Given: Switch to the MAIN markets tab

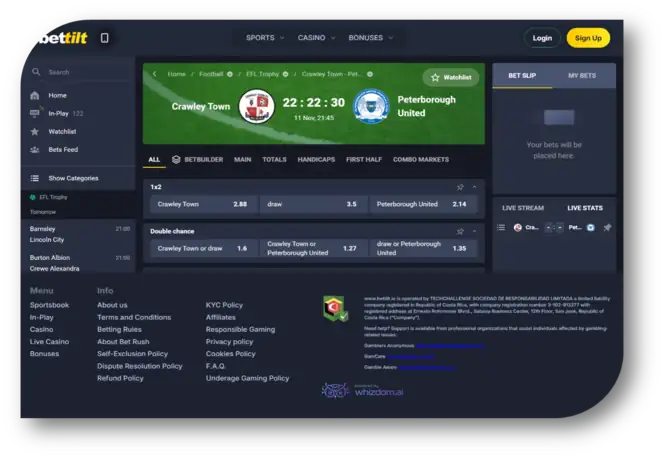Looking at the screenshot, I should coord(243,160).
